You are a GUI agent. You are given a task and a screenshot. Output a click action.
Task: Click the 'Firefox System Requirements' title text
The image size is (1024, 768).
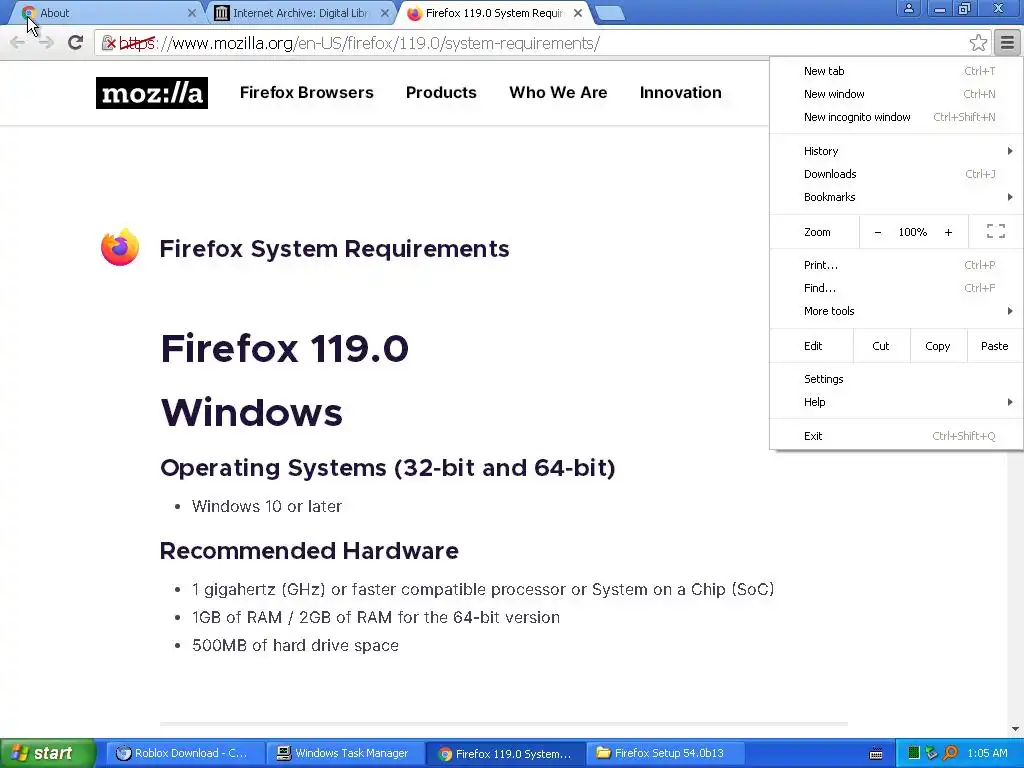click(334, 249)
